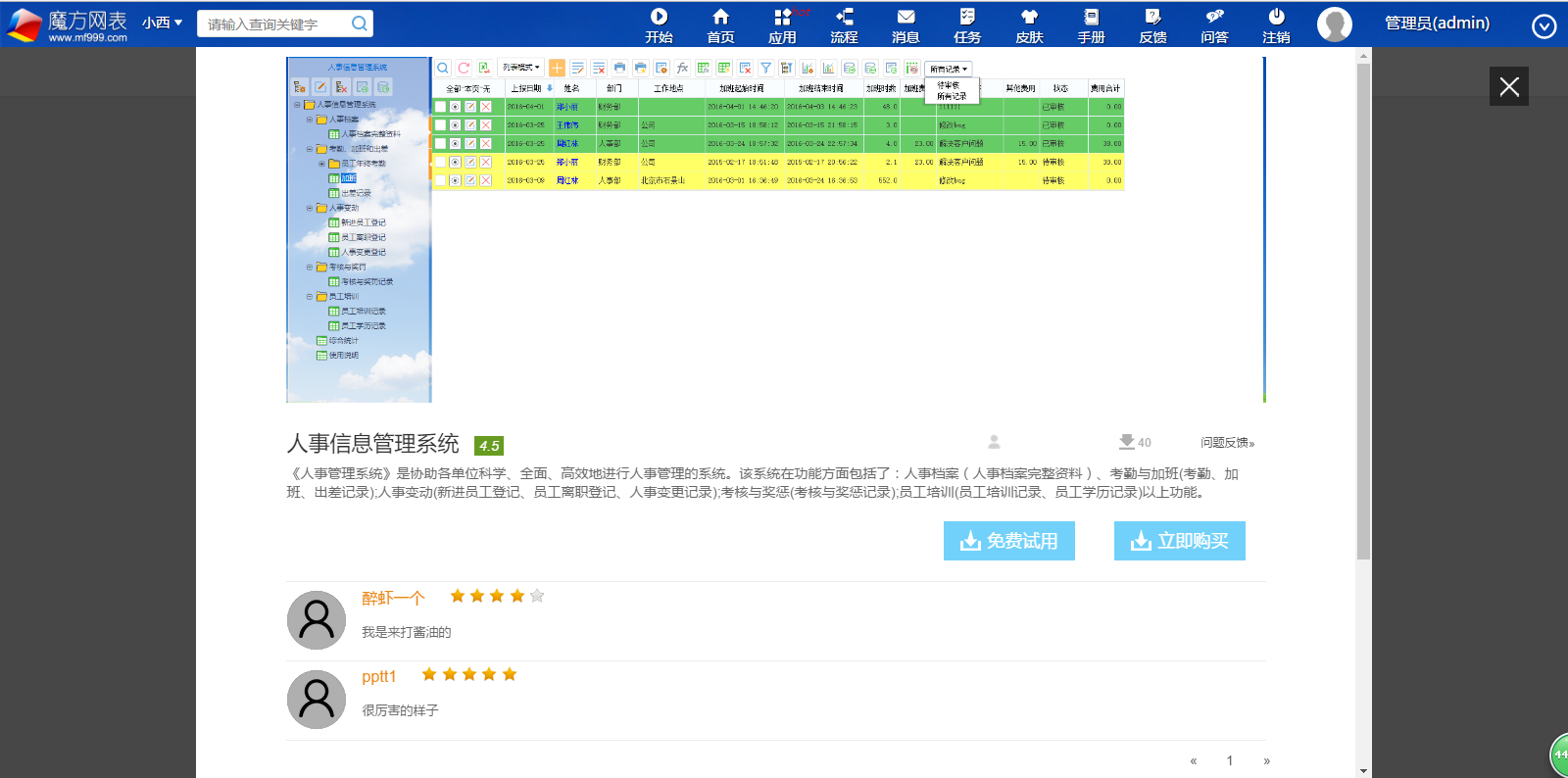
Task: Click review text 很厉害的样子
Action: [x=400, y=710]
